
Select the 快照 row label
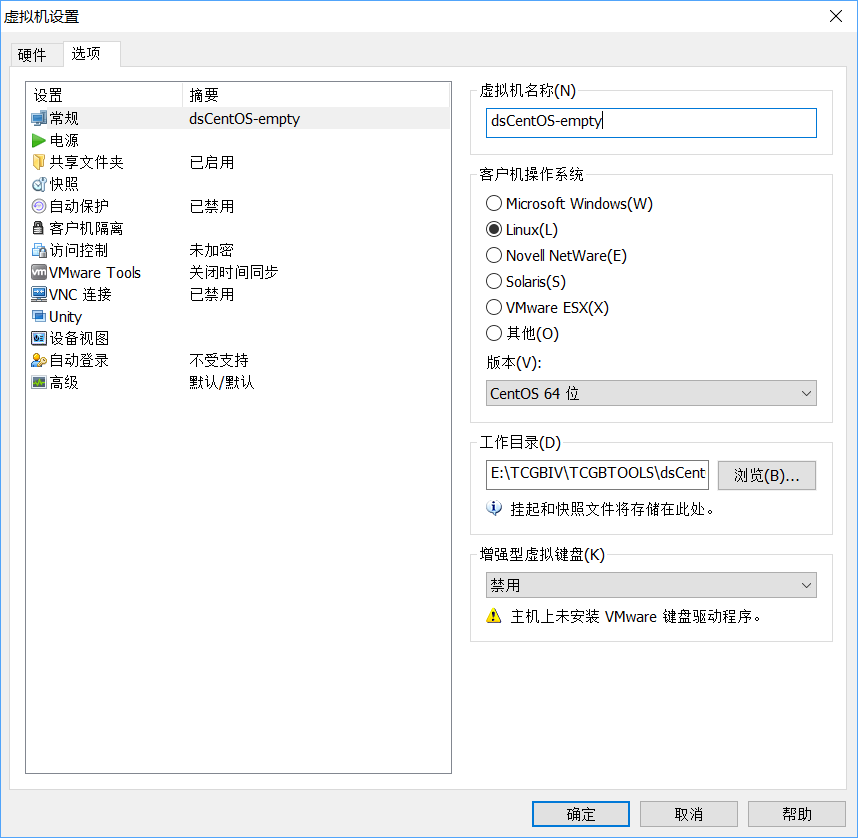(x=64, y=184)
